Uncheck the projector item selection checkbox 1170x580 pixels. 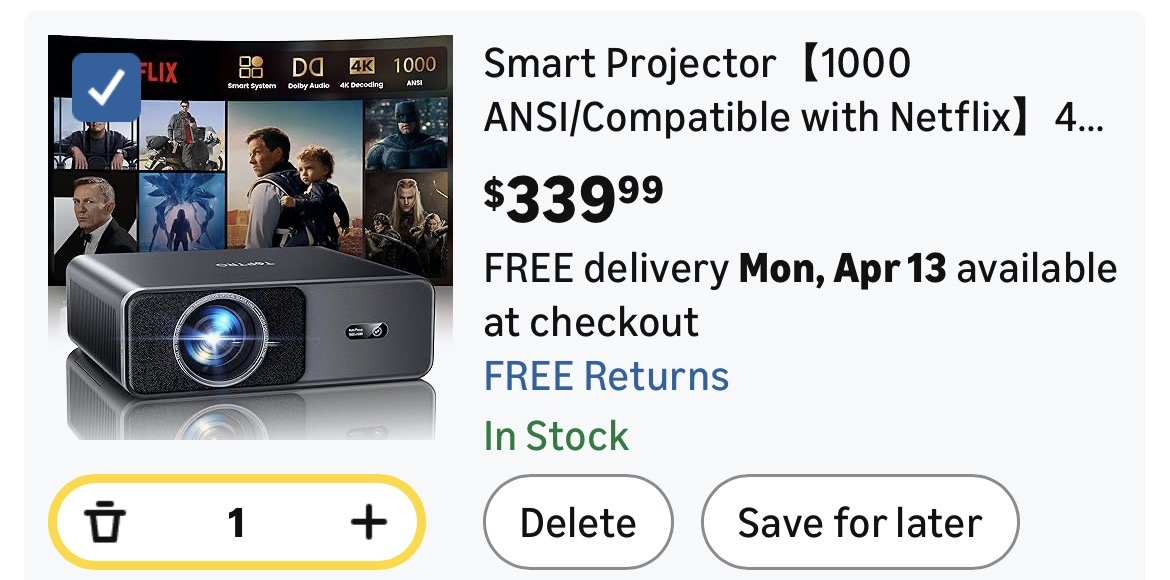(x=106, y=87)
